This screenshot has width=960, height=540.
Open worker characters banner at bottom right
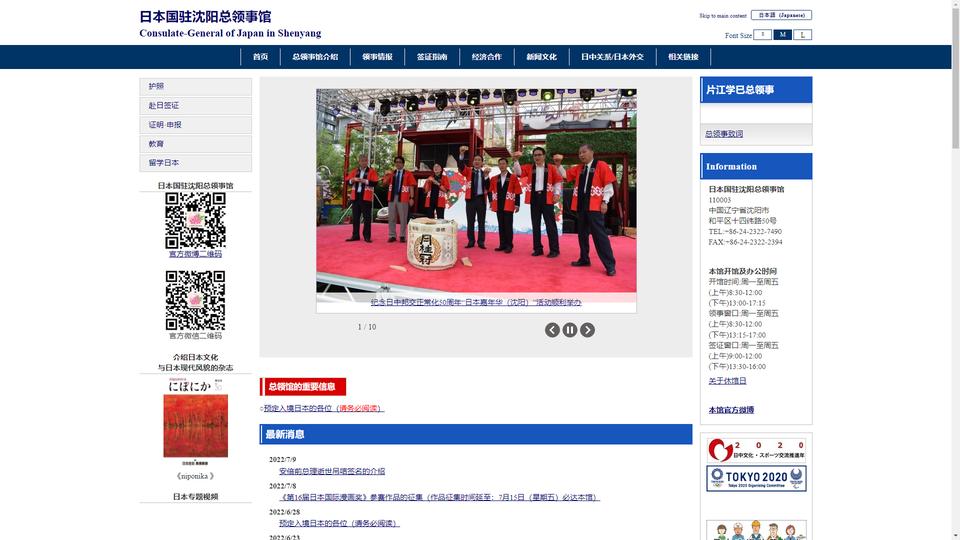pyautogui.click(x=756, y=530)
